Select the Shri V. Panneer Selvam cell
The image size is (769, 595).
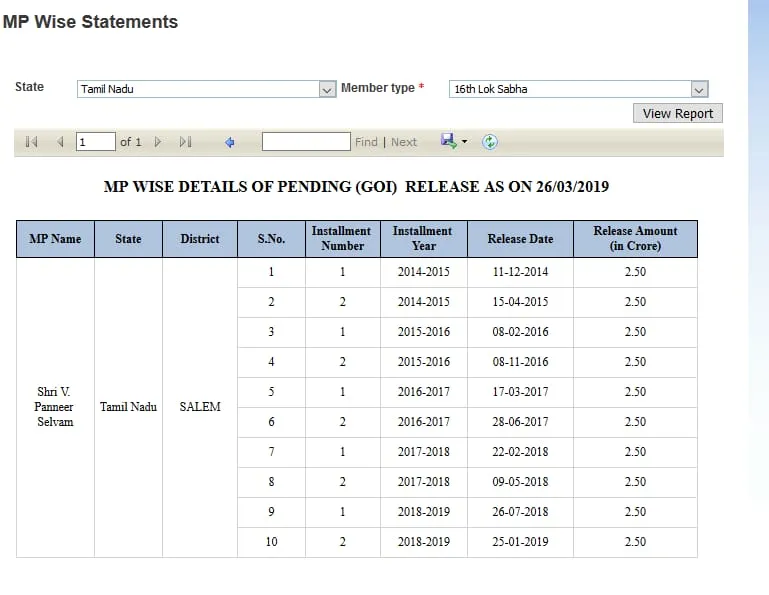coord(55,407)
